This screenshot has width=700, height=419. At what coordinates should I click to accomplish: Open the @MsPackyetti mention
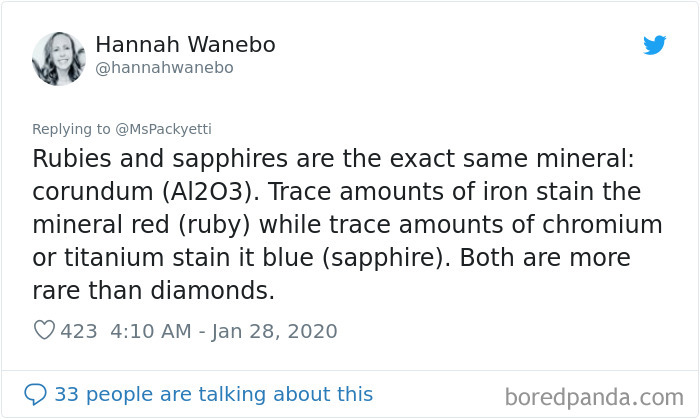click(x=163, y=129)
